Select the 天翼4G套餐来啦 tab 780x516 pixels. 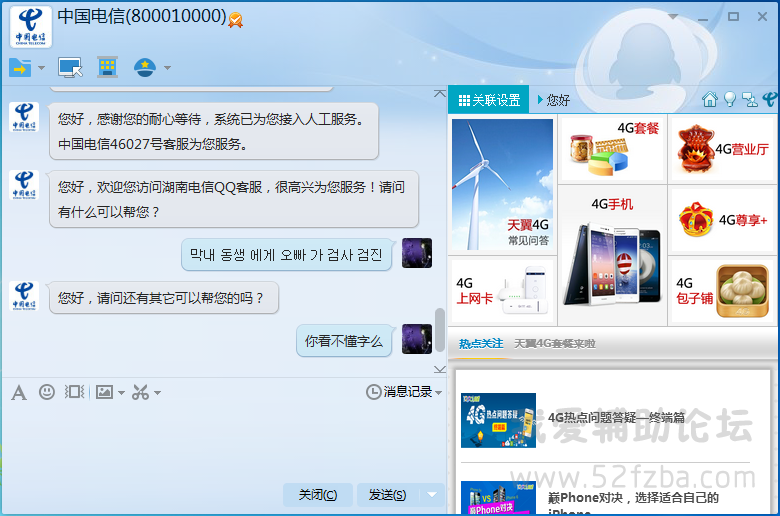click(555, 344)
